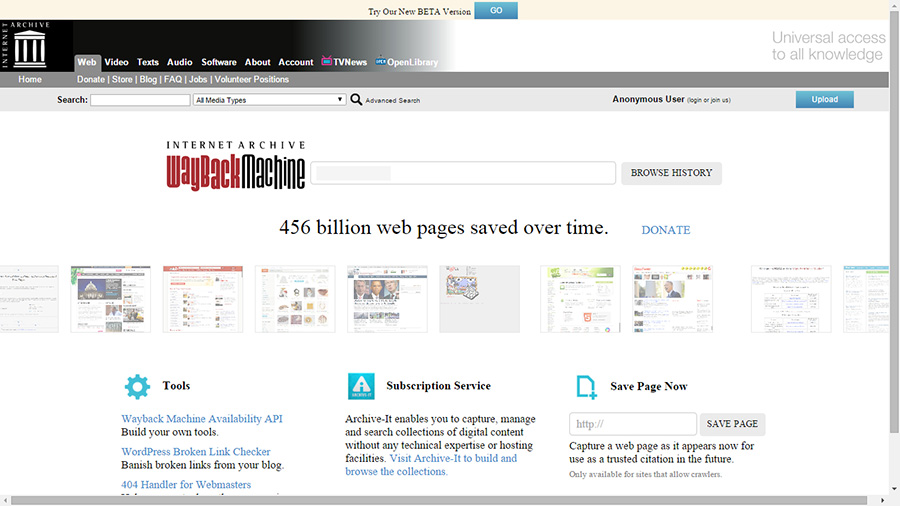
Task: Open the thumbnail showing the Capitol building
Action: click(x=111, y=299)
